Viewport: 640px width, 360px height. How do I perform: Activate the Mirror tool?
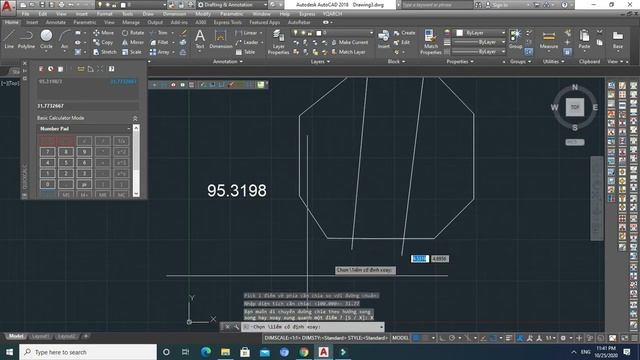point(133,42)
